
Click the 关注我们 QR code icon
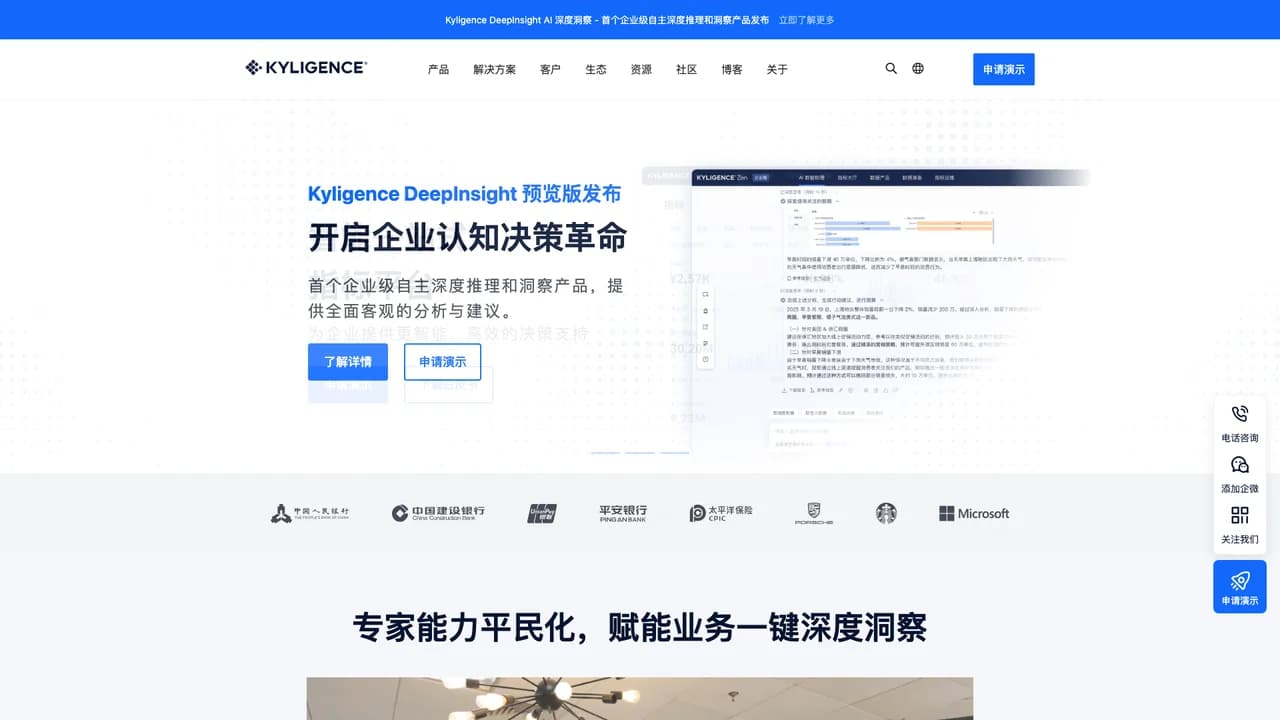pyautogui.click(x=1240, y=515)
